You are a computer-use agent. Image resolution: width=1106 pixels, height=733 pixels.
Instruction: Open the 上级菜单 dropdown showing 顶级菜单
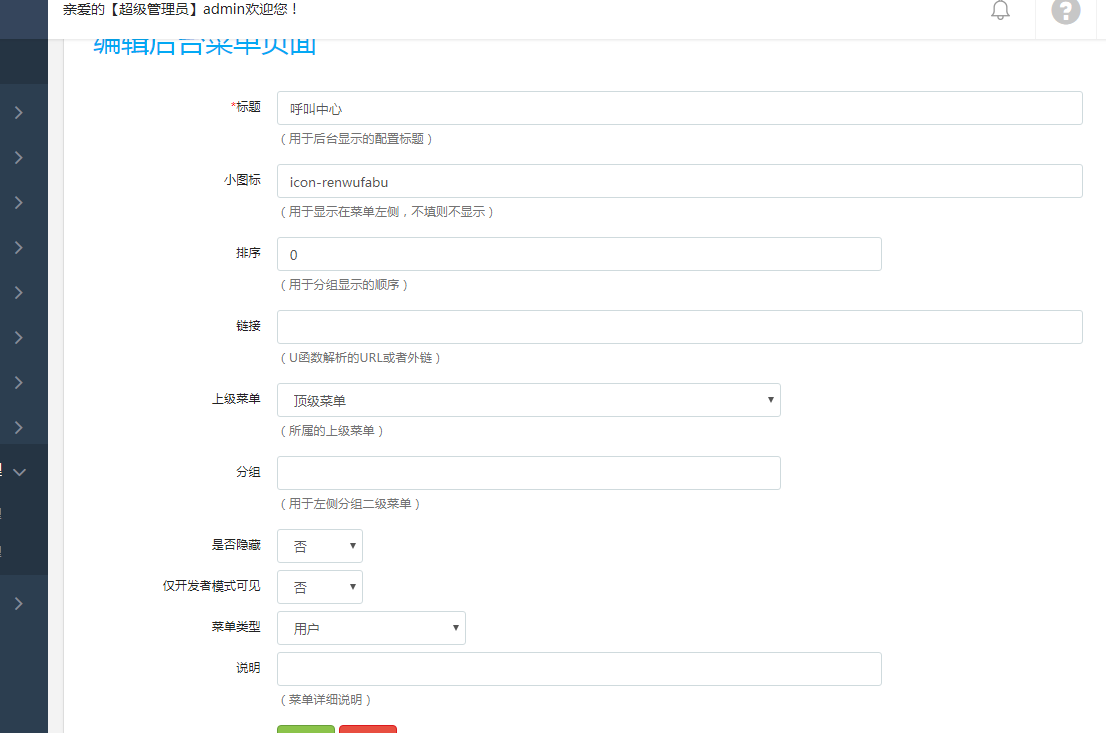coord(528,400)
